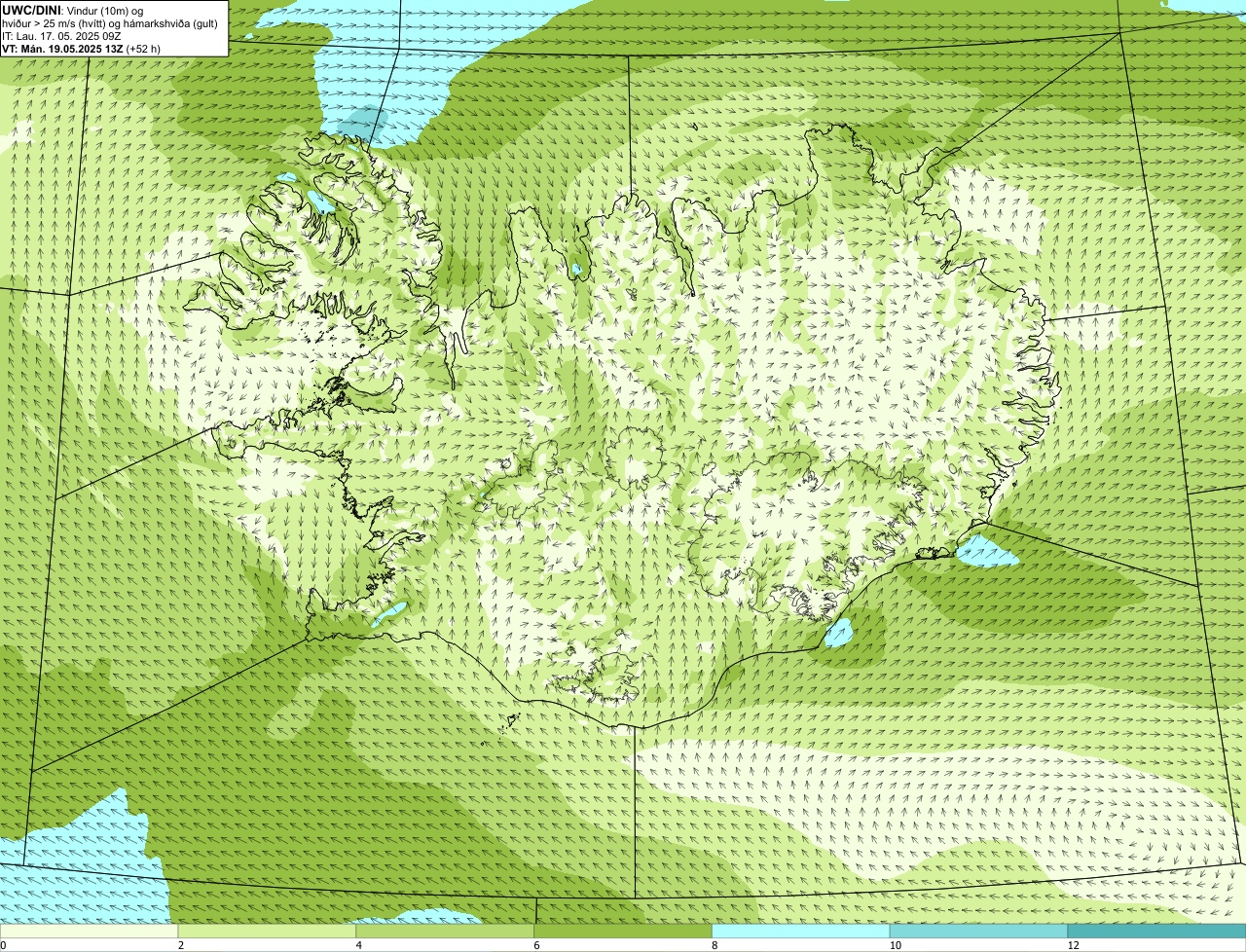The image size is (1246, 952).
Task: Click the 'UWC/DINI' bold title text
Action: [x=31, y=10]
